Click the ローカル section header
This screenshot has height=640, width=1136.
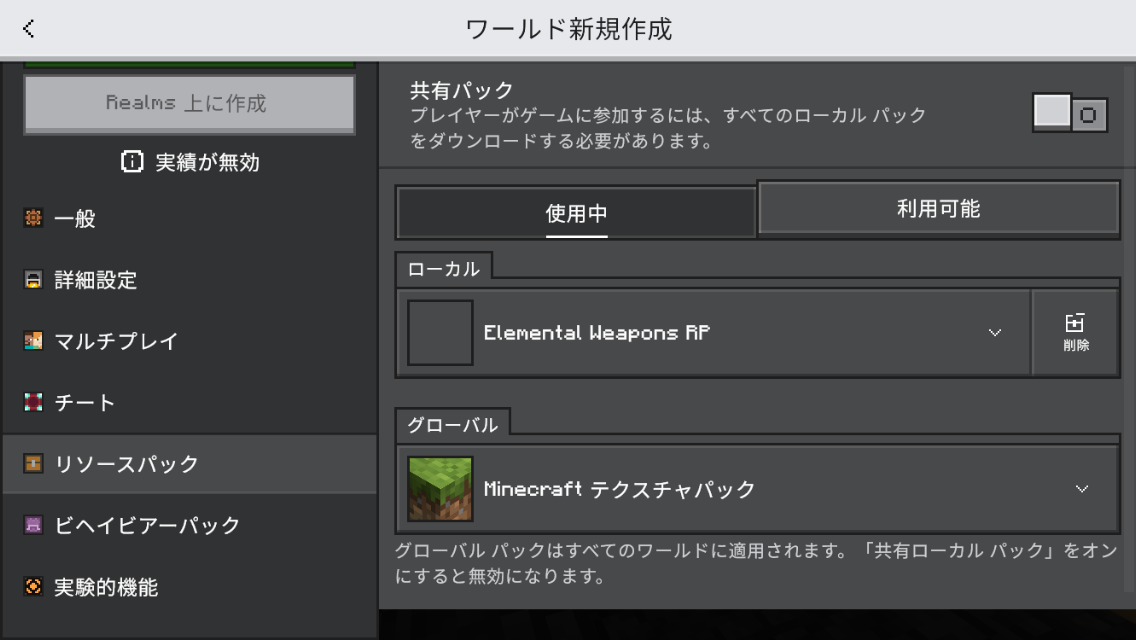pos(444,269)
